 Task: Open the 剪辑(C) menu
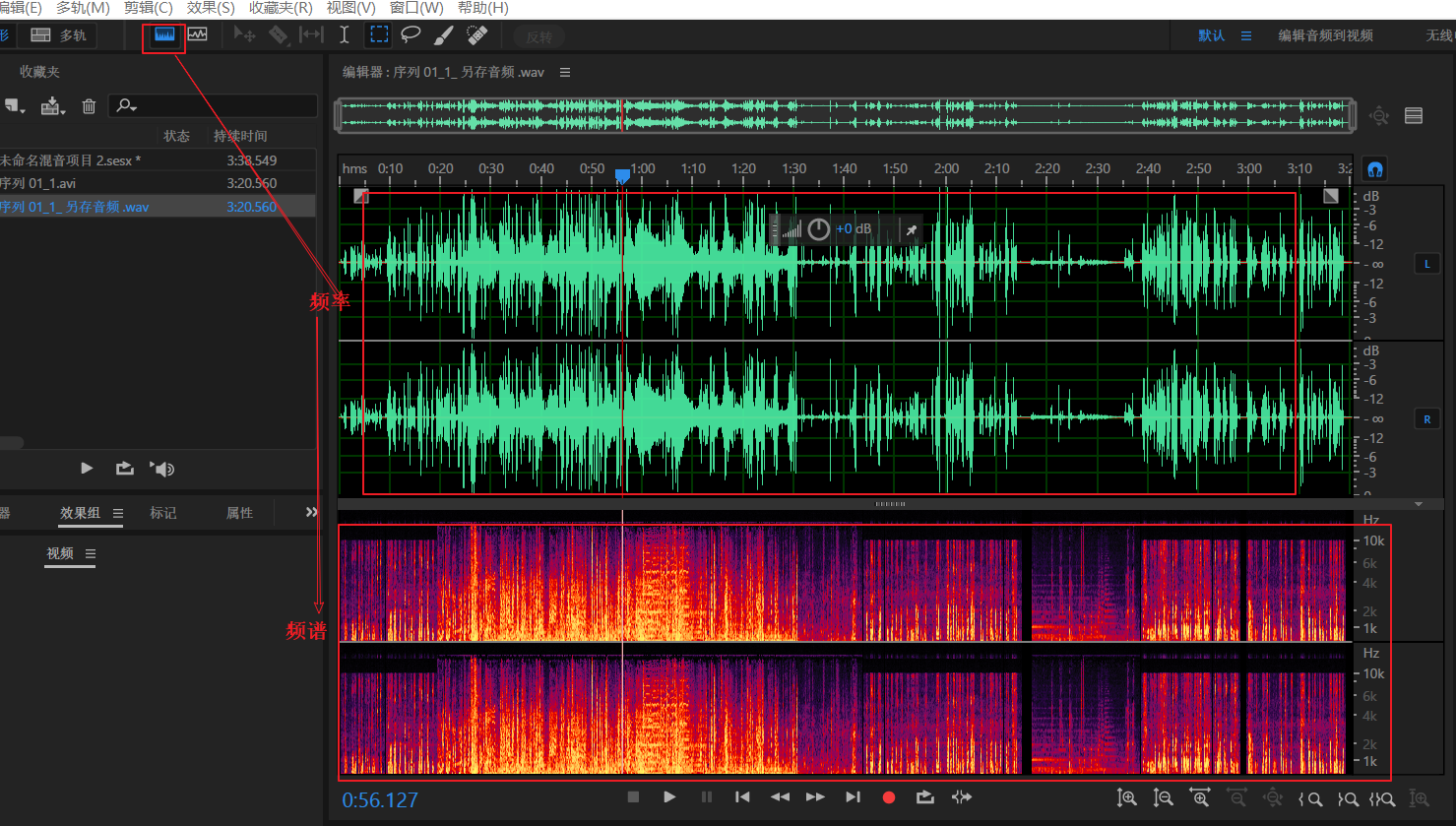pyautogui.click(x=149, y=8)
